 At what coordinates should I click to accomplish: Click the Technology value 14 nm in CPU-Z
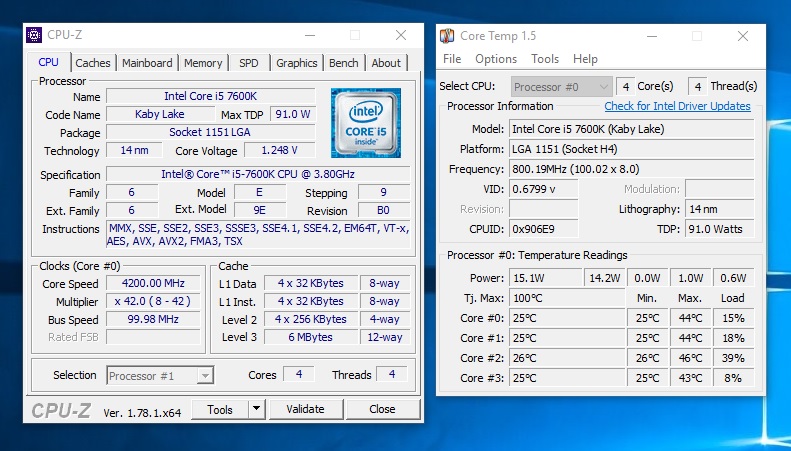tap(134, 150)
